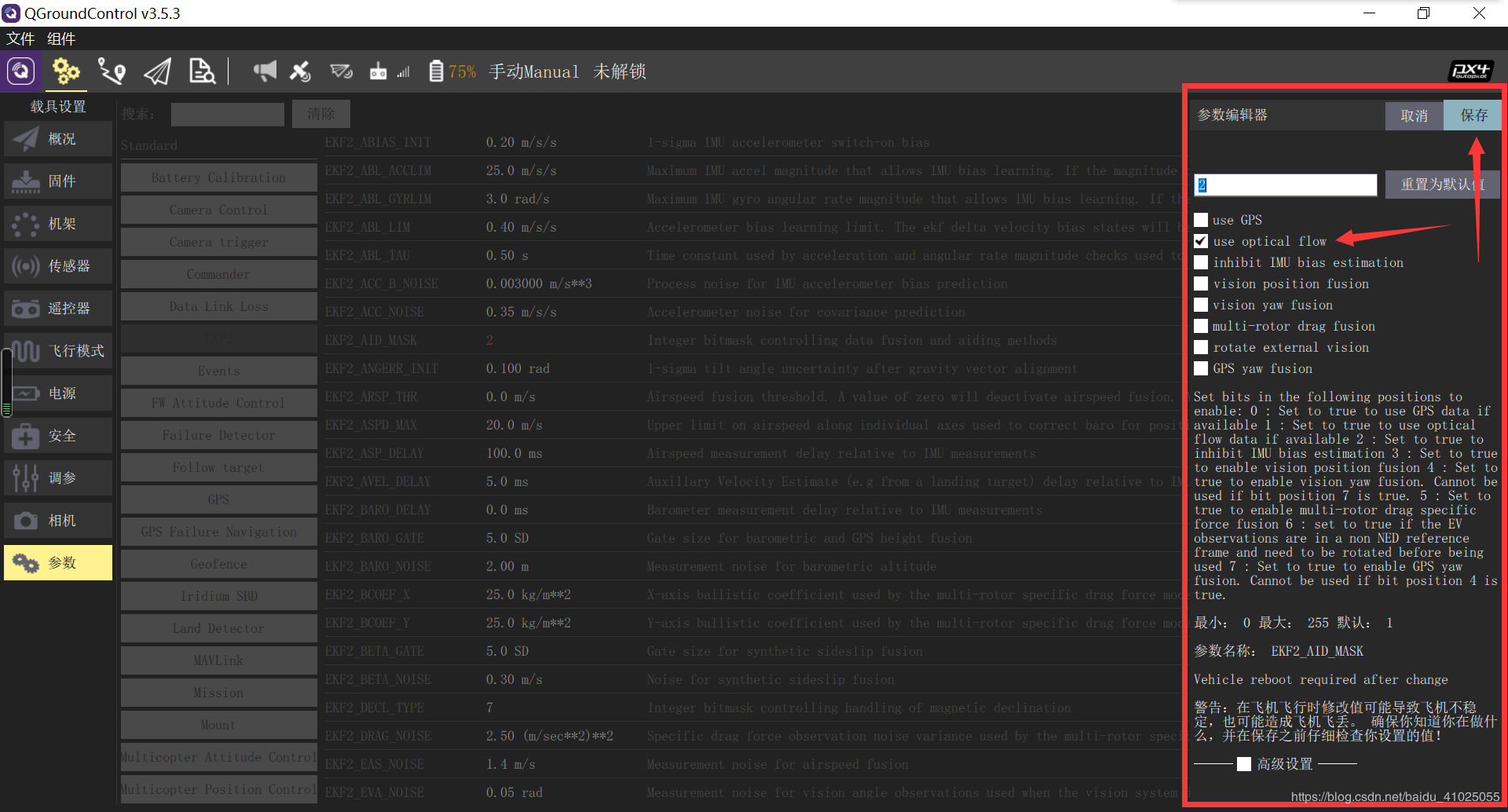Open the 遥控器 radio page
This screenshot has height=812, width=1508.
point(58,309)
